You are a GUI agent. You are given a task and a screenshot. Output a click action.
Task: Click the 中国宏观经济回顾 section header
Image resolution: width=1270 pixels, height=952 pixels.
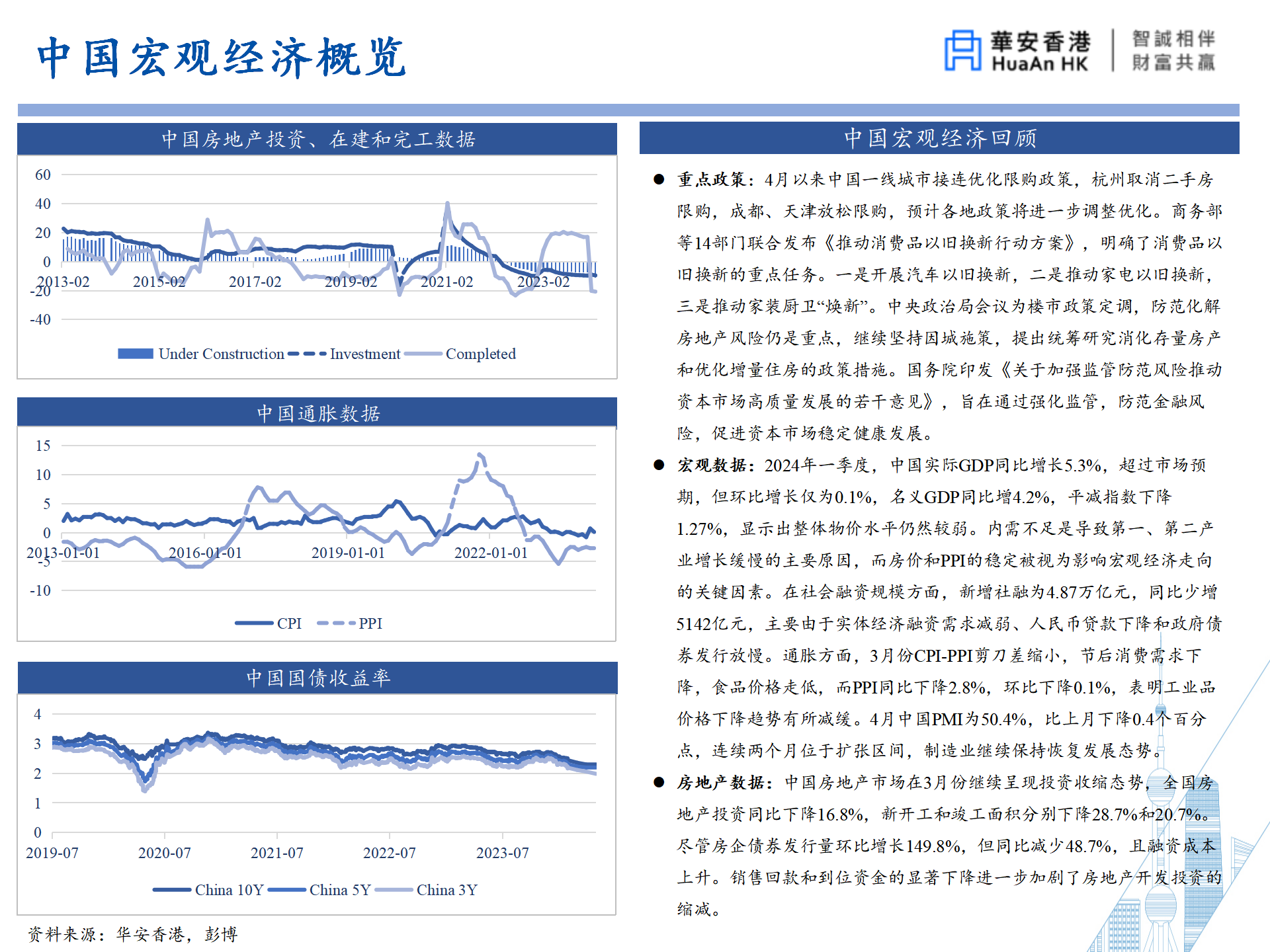pos(940,138)
